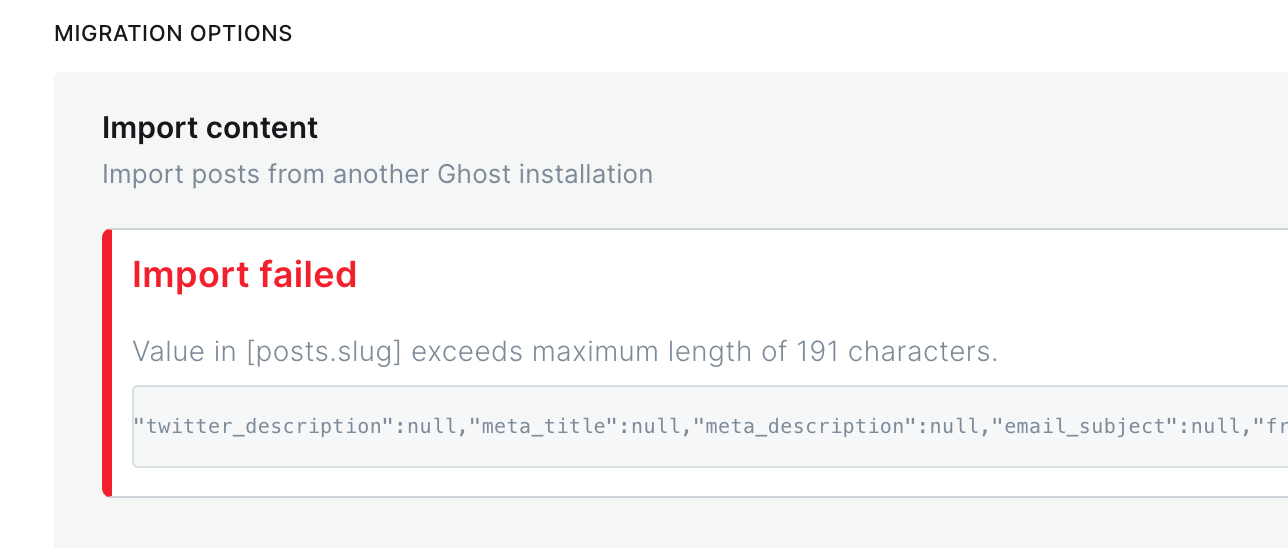Click the "Import content" title
This screenshot has width=1288, height=548.
pos(210,128)
